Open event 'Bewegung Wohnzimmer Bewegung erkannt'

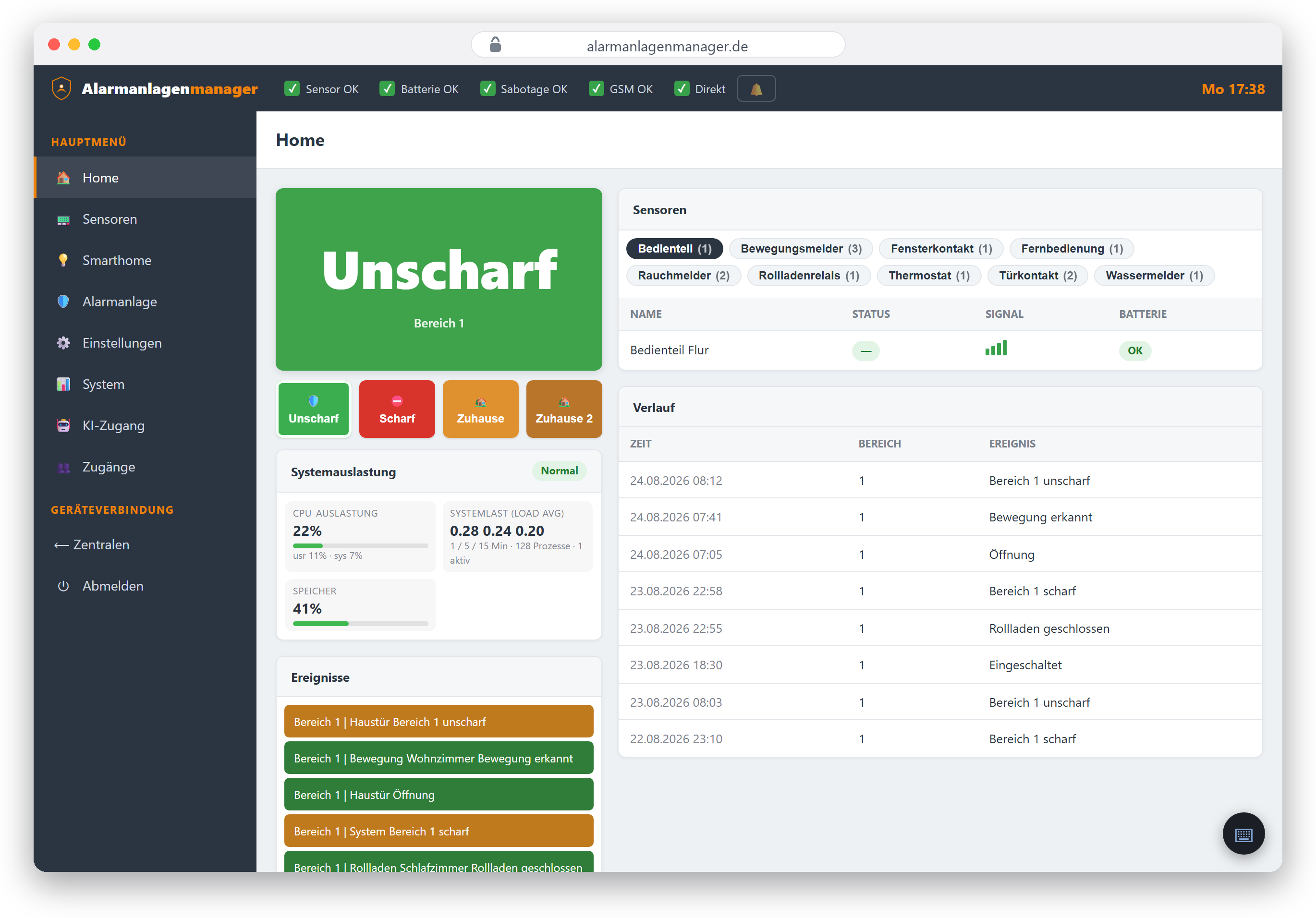tap(439, 758)
